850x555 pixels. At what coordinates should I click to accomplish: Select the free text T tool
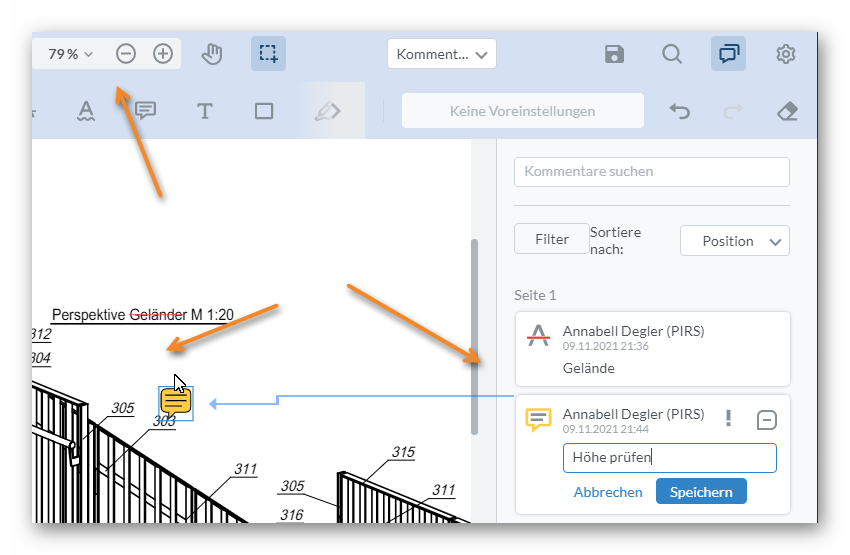click(x=205, y=111)
